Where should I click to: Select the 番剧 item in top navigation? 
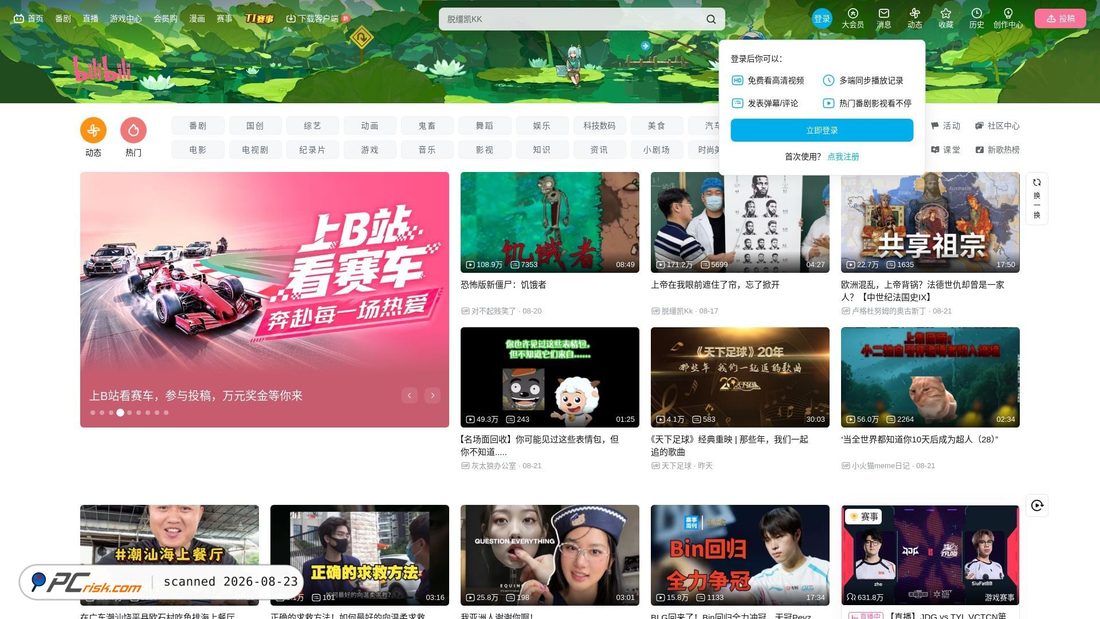63,19
